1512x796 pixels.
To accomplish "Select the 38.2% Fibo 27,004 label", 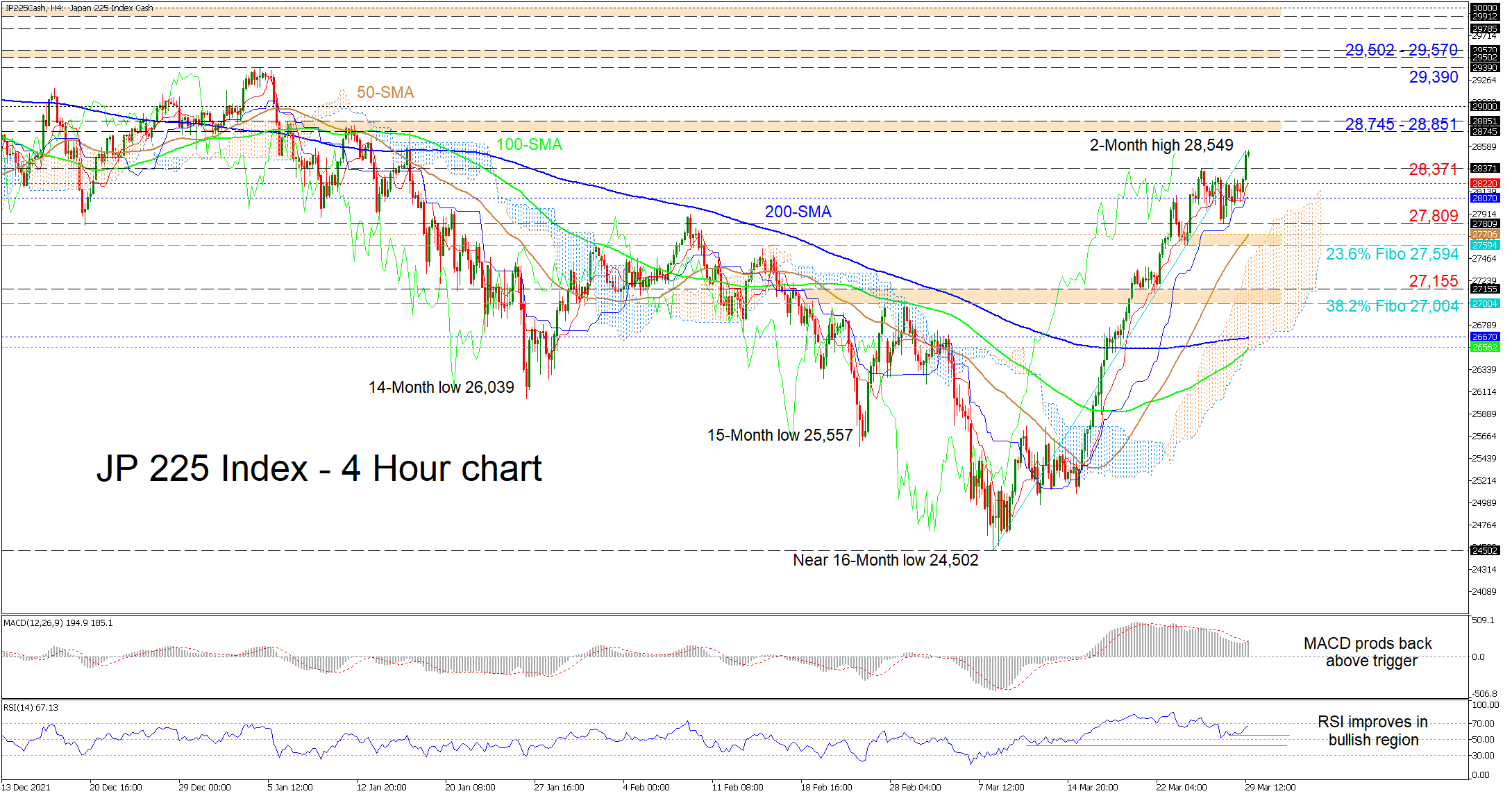I will 1392,306.
